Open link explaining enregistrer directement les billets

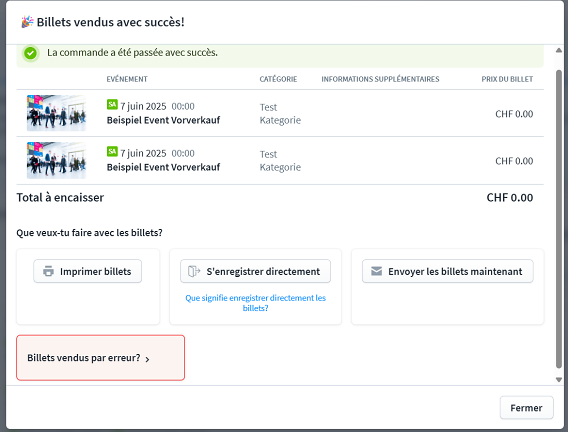pos(255,303)
